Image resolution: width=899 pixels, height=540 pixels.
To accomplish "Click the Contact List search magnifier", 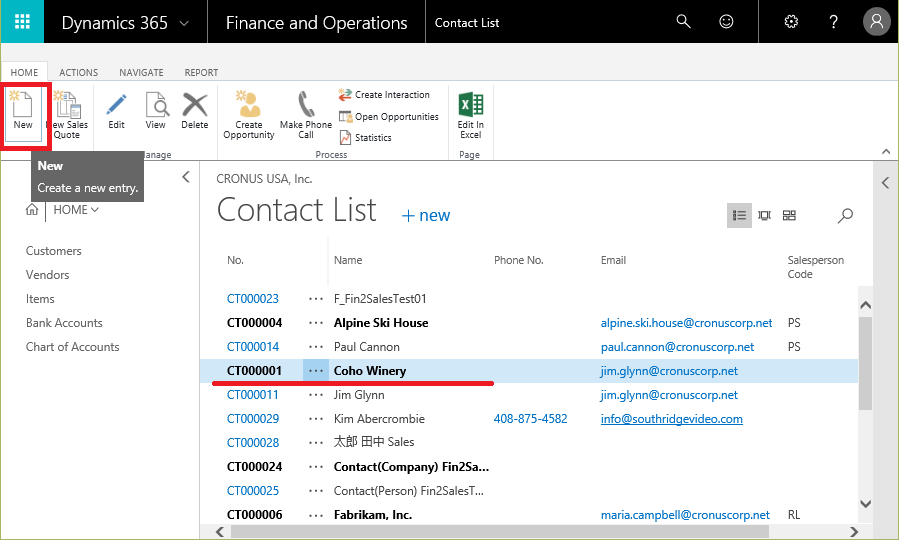I will 845,216.
